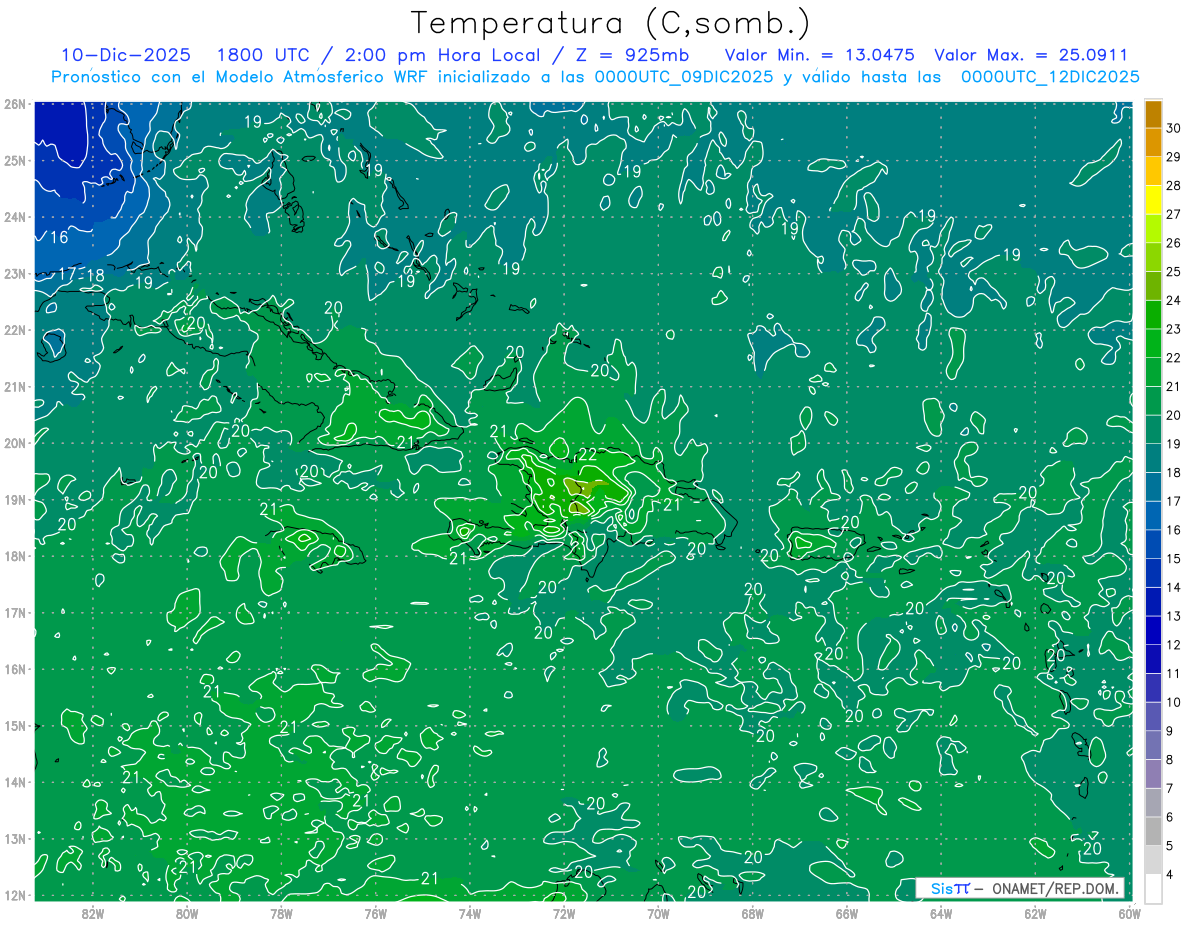Click the "62W" longitude axis label

[x=1035, y=913]
